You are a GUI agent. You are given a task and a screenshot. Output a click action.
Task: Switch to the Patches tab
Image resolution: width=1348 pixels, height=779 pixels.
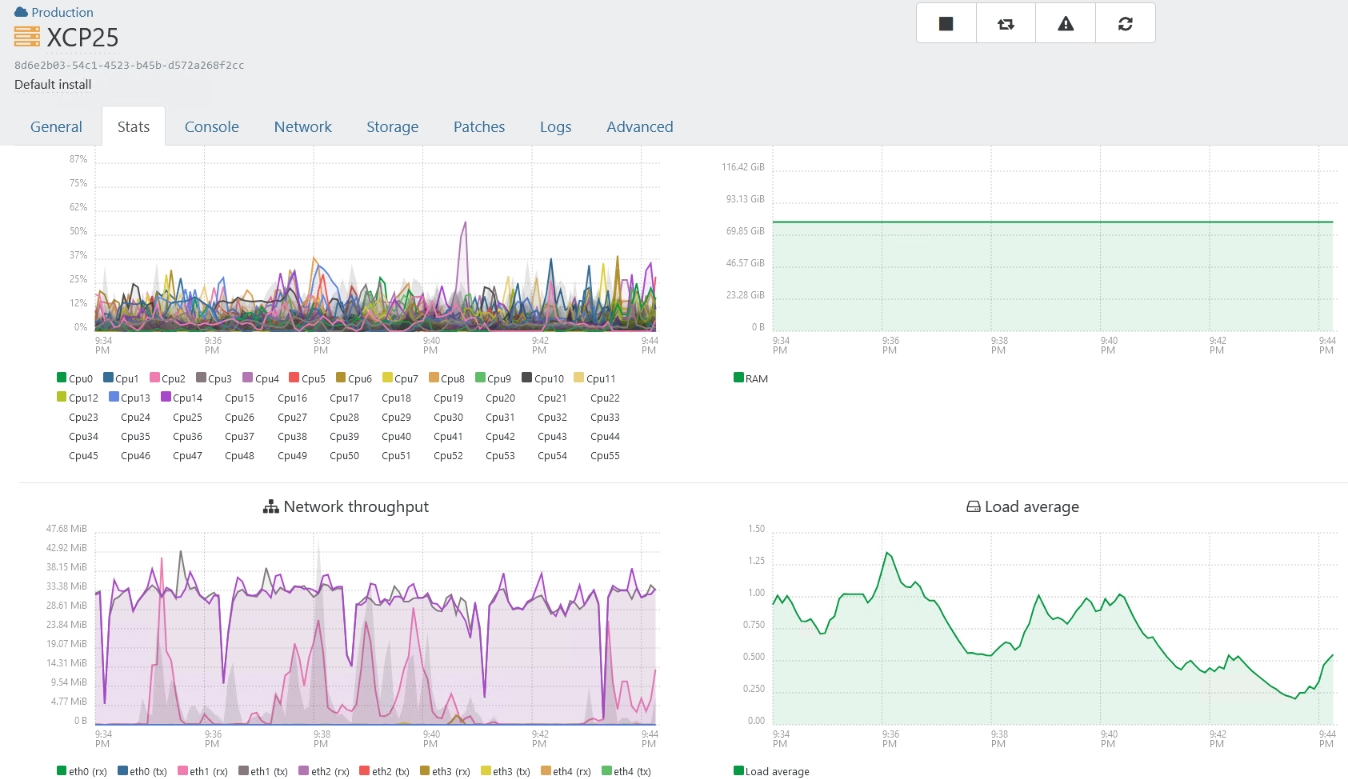[x=479, y=127]
